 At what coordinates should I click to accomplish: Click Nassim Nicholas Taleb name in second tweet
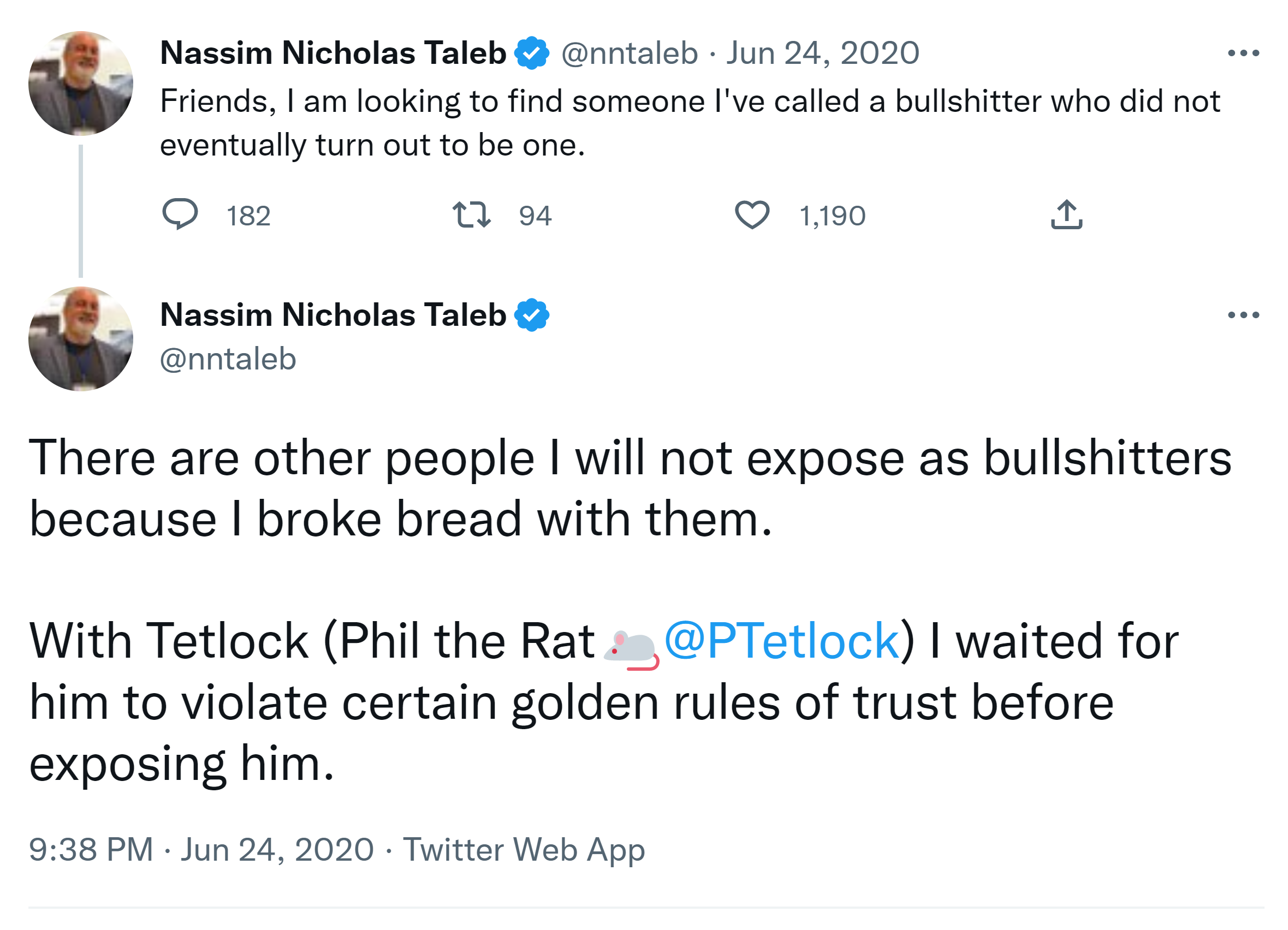333,315
